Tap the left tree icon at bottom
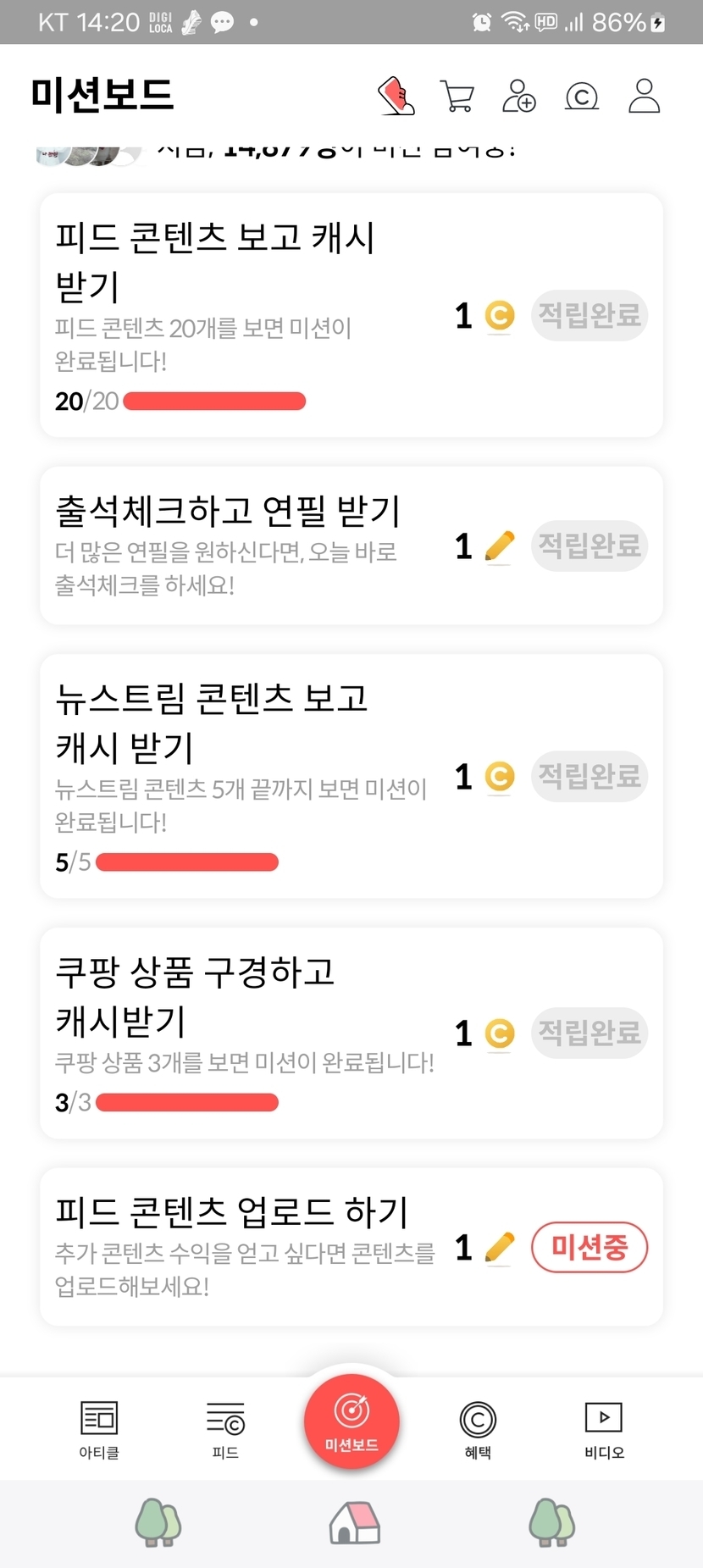Screen dimensions: 703x1568 pos(158,1522)
